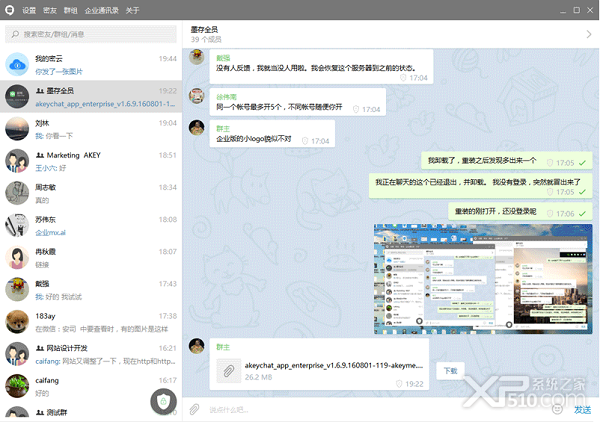Open the 关于 menu
Viewport: 600px width, 422px height.
pos(132,10)
